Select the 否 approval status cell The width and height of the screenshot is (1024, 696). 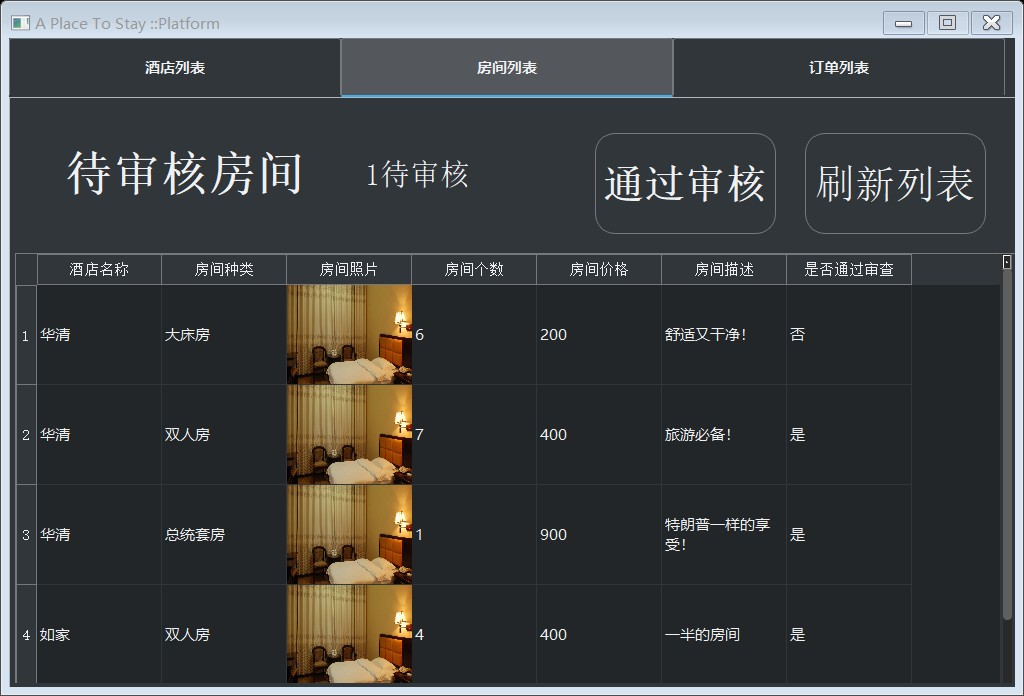849,335
